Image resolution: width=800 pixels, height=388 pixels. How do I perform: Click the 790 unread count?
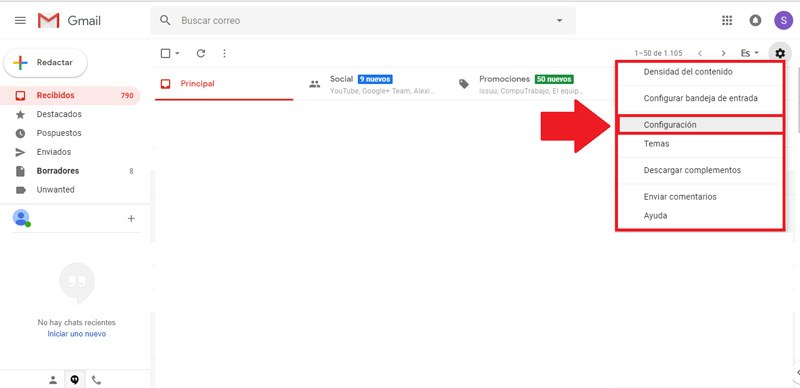tap(127, 95)
